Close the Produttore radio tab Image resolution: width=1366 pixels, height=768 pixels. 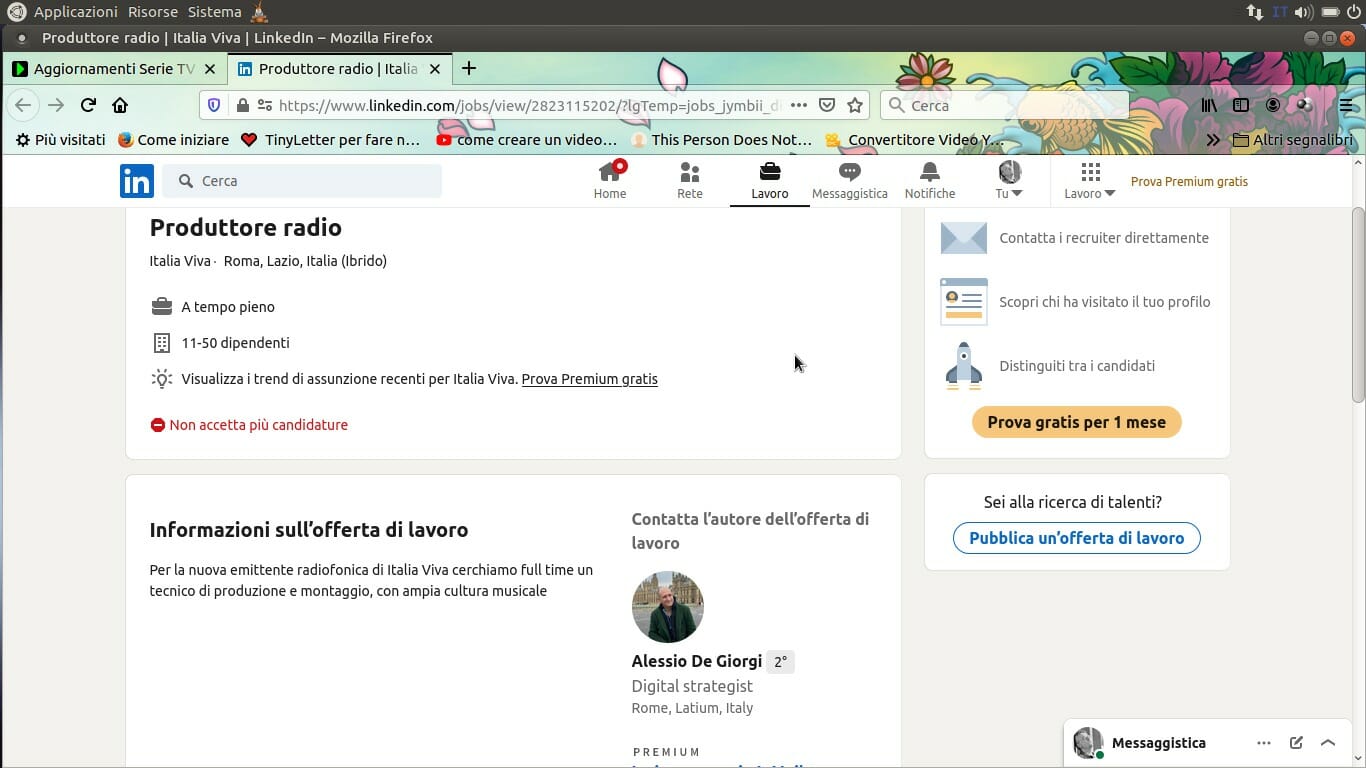tap(435, 69)
